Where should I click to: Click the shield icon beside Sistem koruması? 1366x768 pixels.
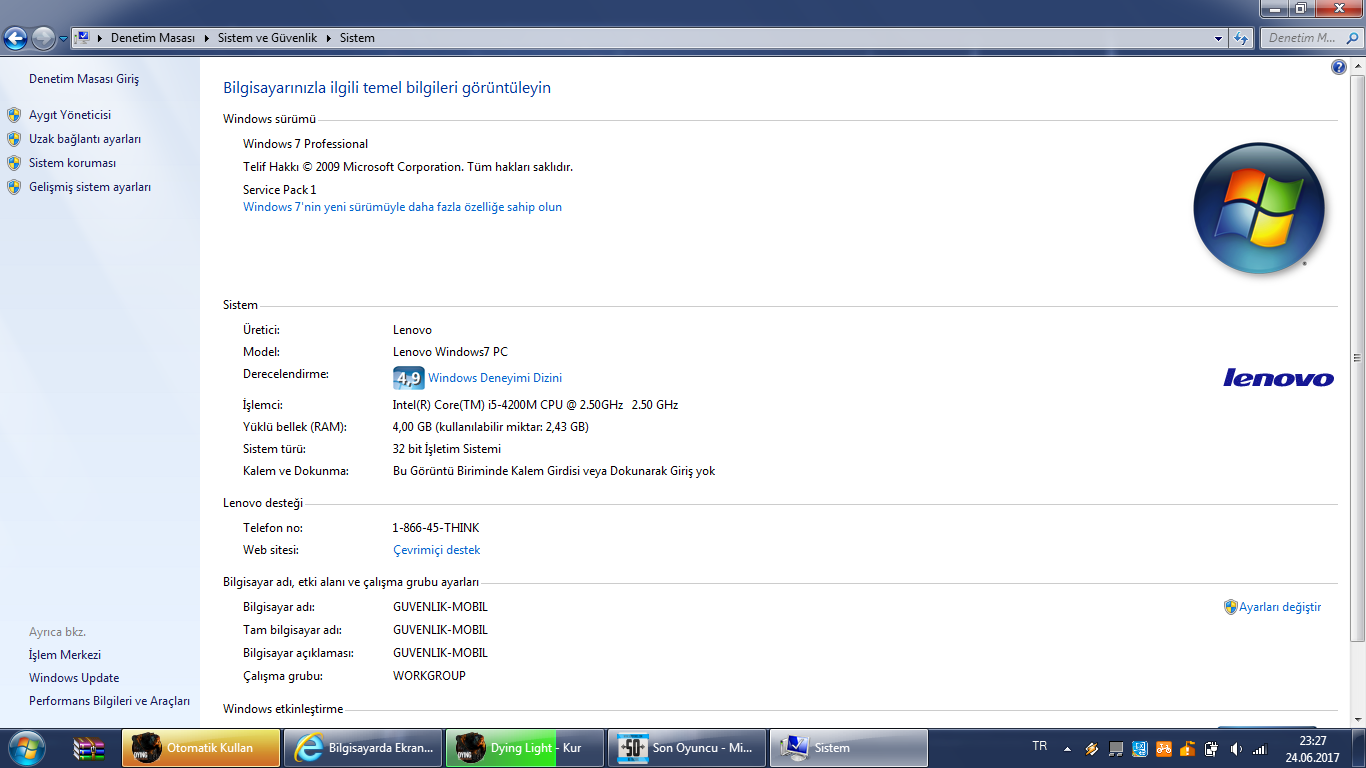[x=14, y=163]
